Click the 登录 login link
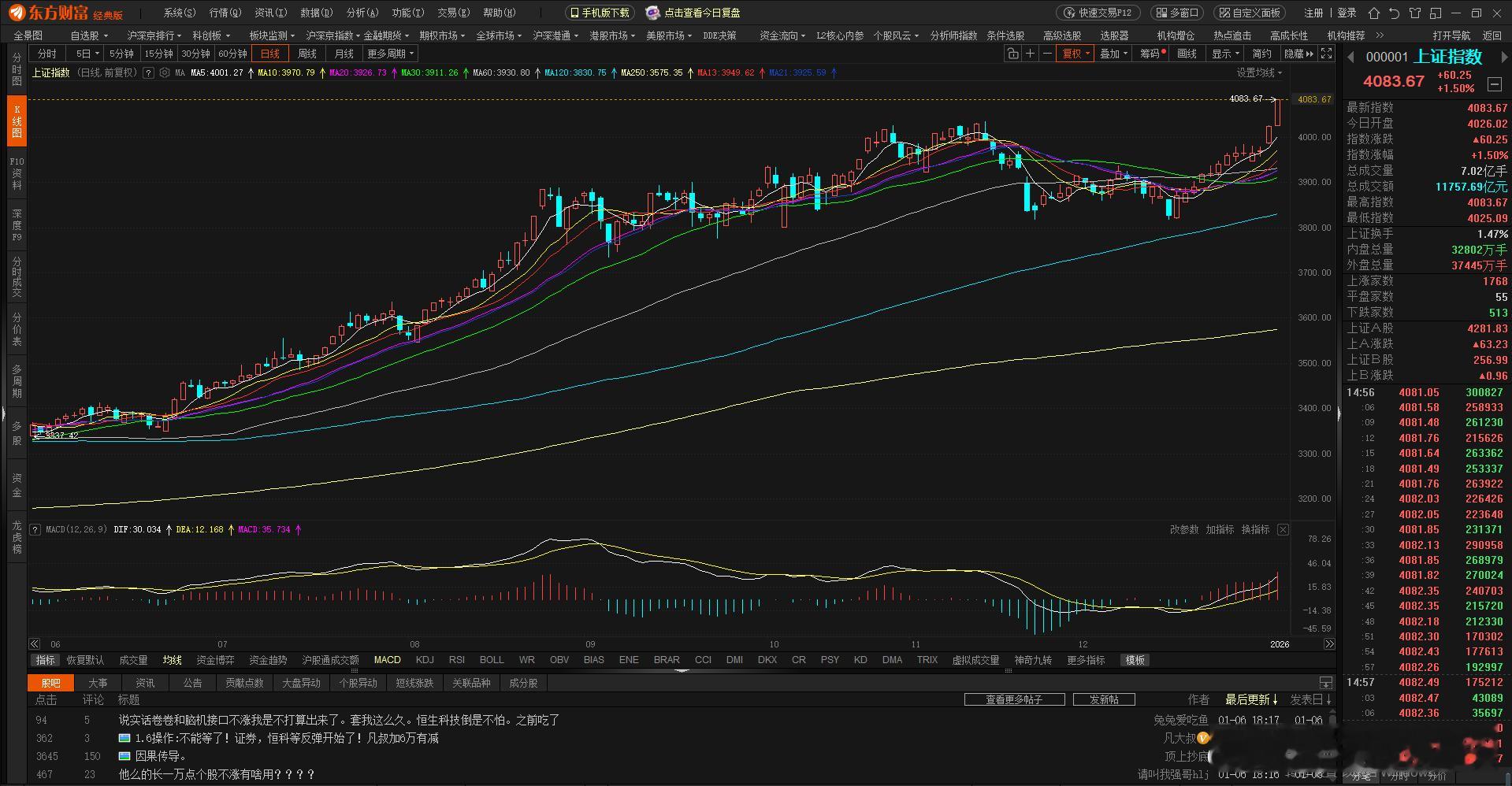Viewport: 1512px width, 786px height. [1347, 13]
